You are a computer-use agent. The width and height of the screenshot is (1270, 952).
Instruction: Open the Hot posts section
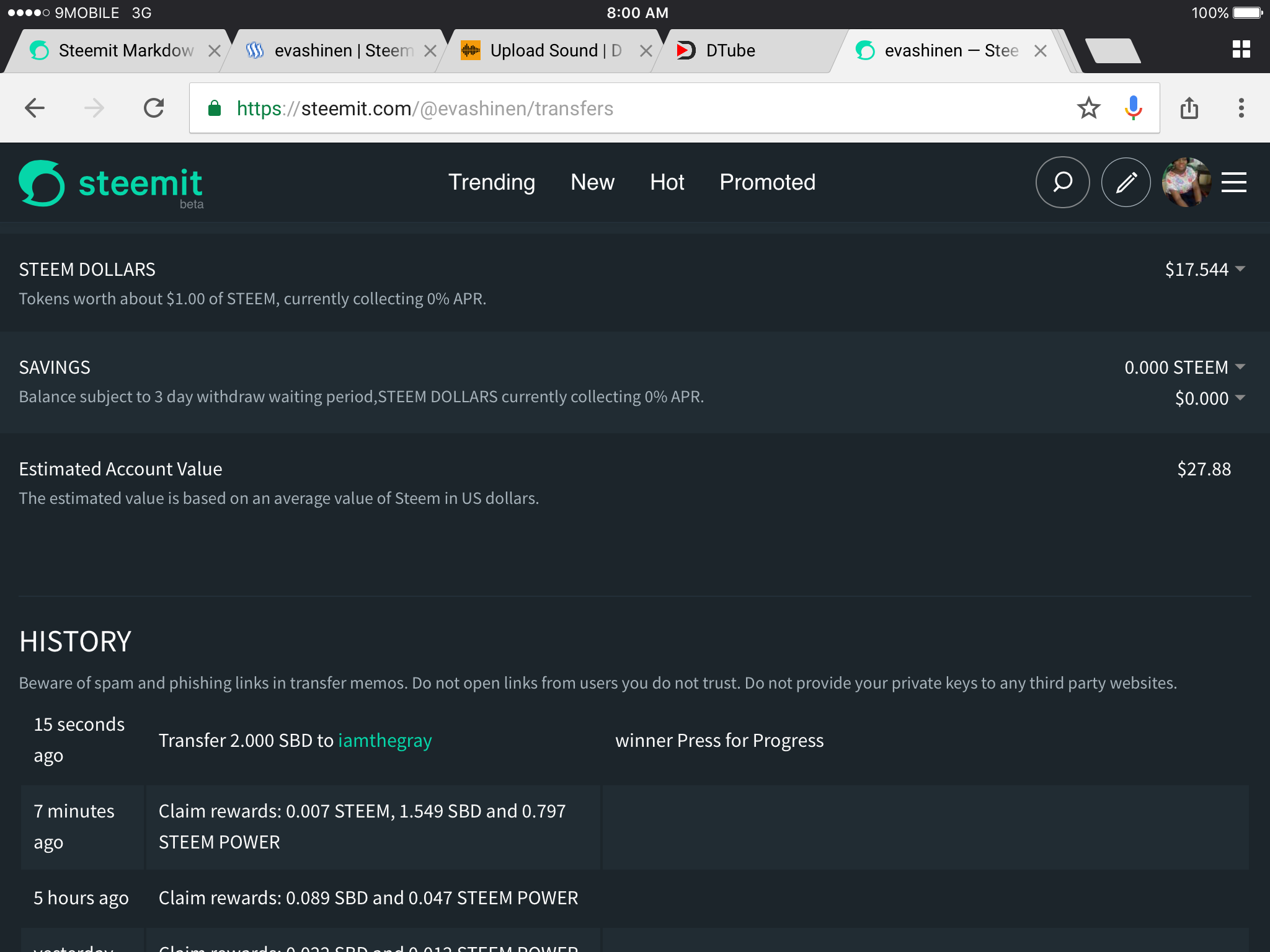coord(667,182)
